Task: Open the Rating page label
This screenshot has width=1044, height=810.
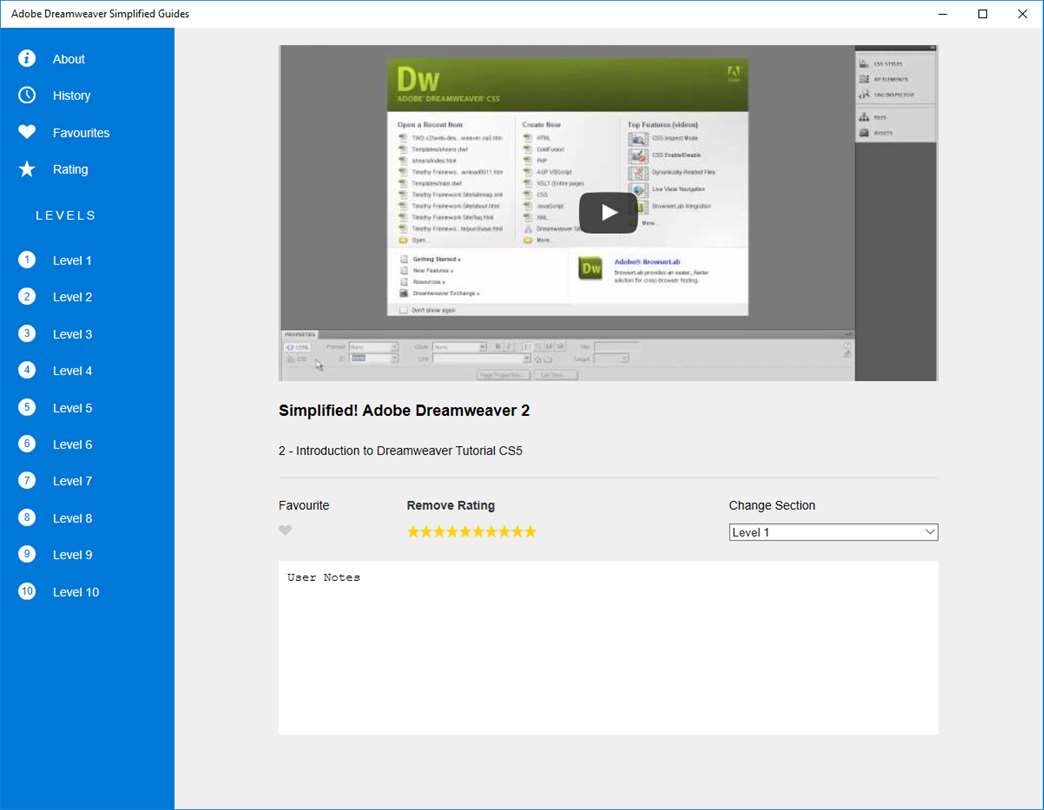Action: (70, 170)
